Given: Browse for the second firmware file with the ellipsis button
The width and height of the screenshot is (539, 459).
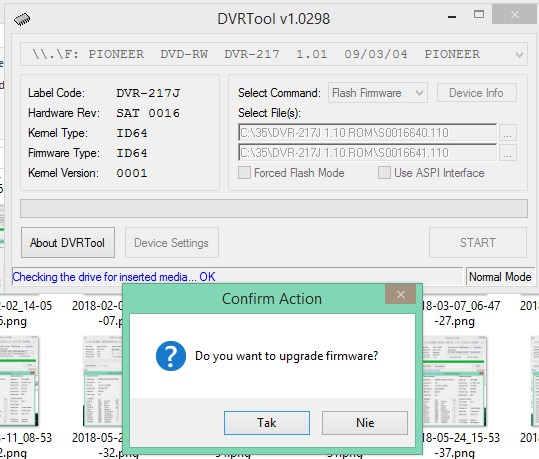Looking at the screenshot, I should 507,153.
